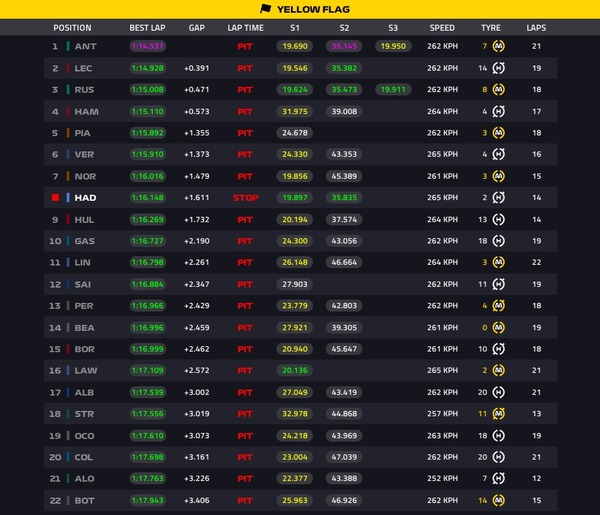Click the team colour bar next to NOR
This screenshot has width=600, height=515.
[68, 176]
